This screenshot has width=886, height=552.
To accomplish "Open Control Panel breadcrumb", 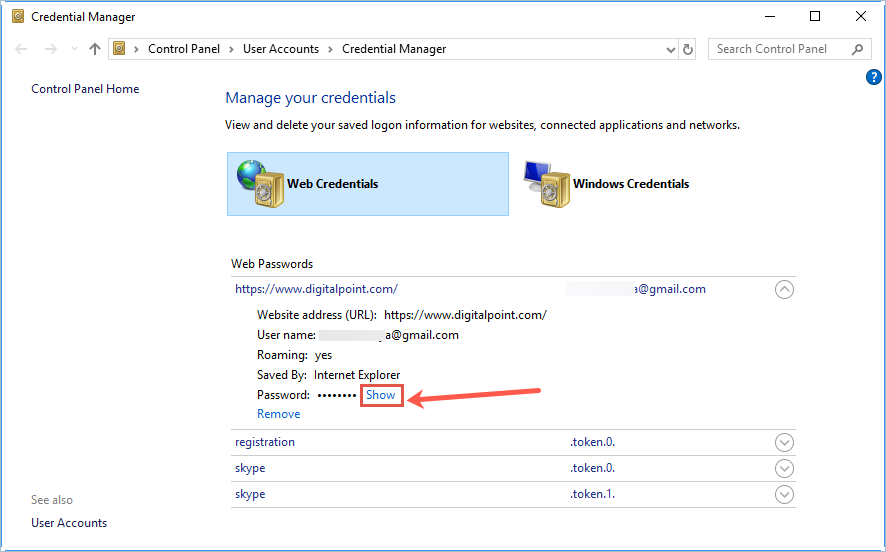I will pos(184,49).
